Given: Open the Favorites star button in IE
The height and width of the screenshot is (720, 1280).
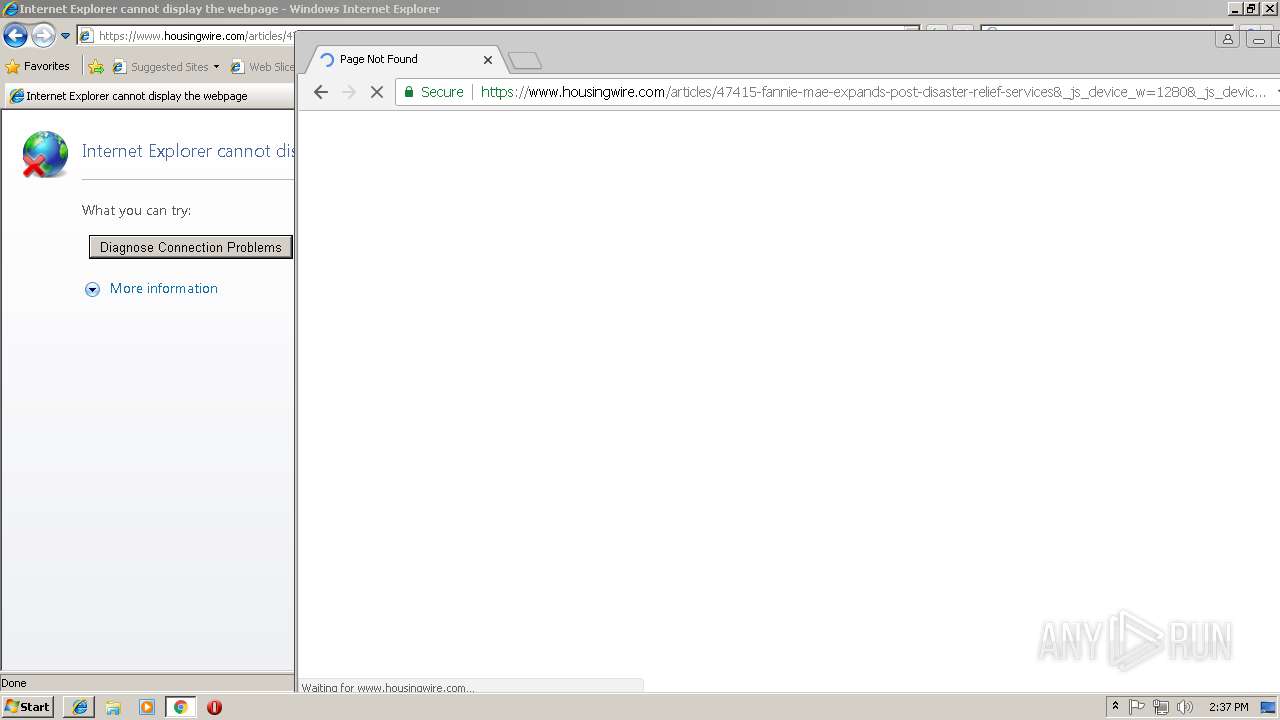Looking at the screenshot, I should (x=38, y=66).
